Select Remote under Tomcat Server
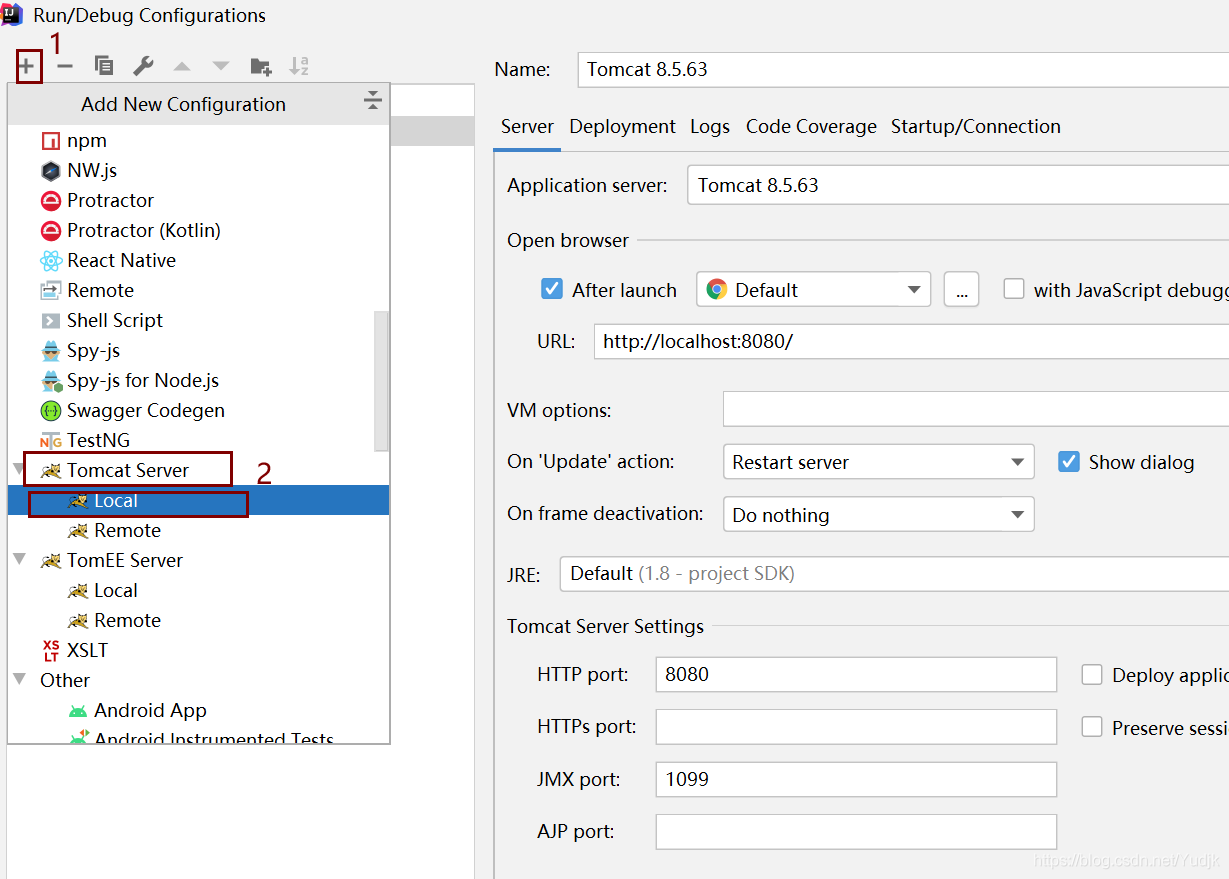Viewport: 1229px width, 879px height. [x=199, y=531]
